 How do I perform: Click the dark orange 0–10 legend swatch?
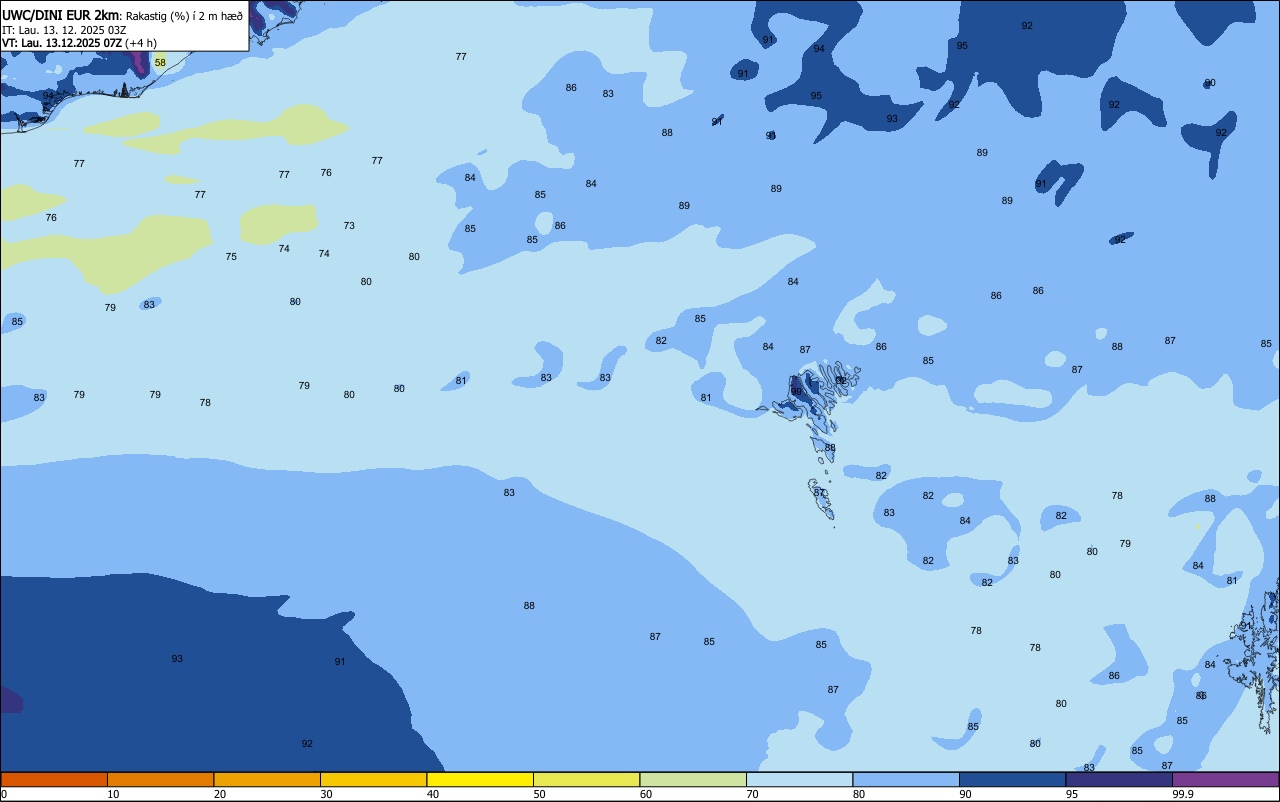click(54, 779)
